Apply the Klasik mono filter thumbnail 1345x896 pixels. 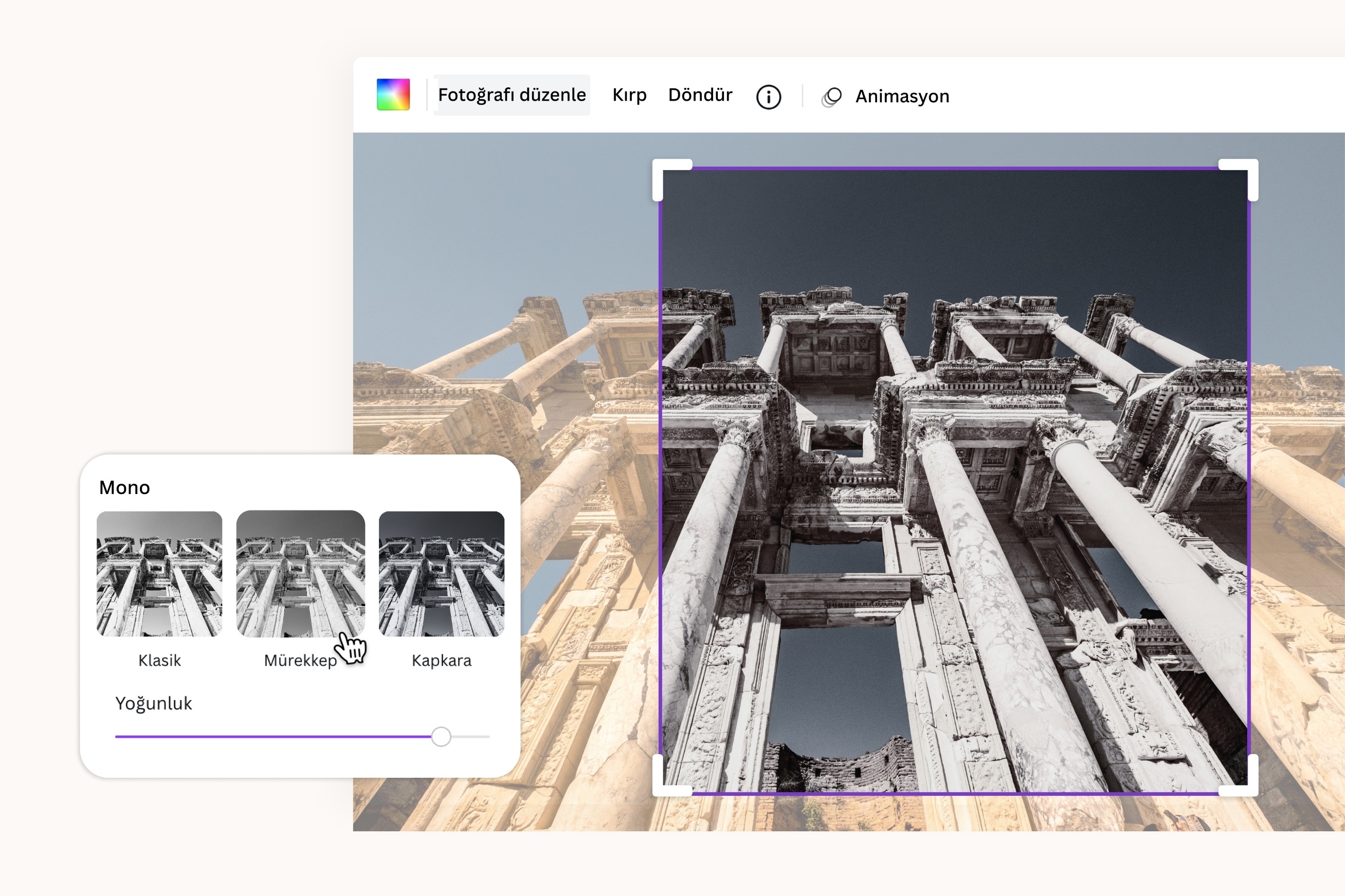click(x=159, y=574)
